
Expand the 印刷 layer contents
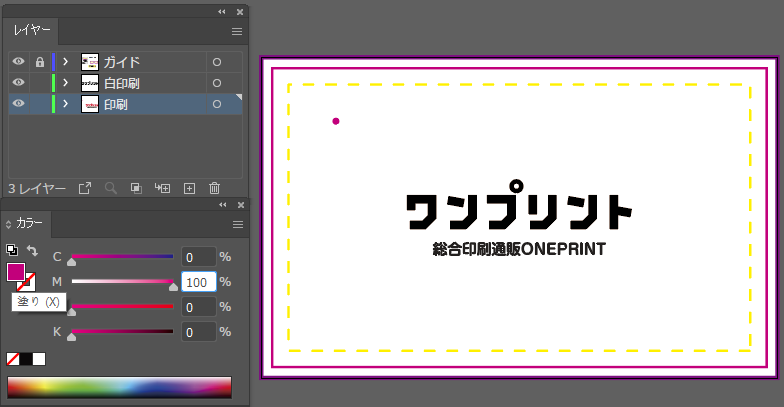(x=66, y=104)
